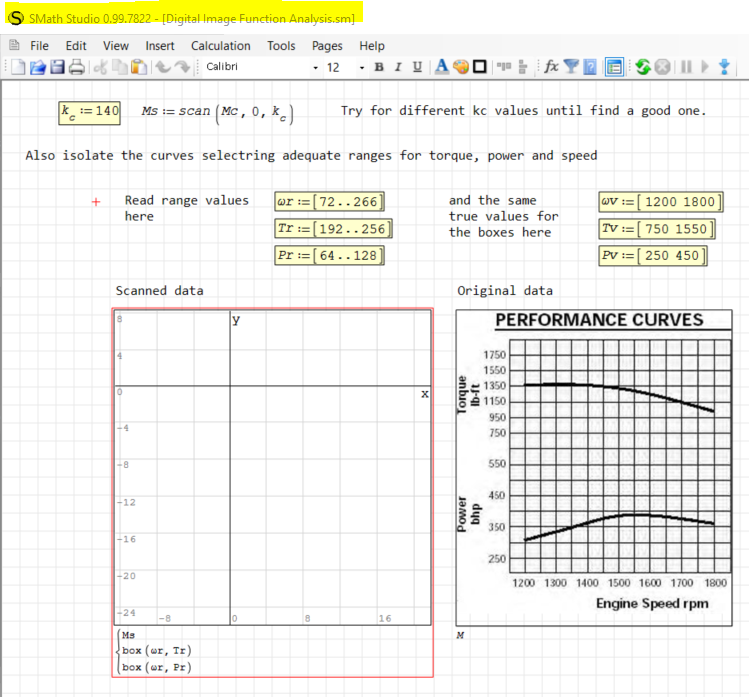Click the funnel icon in the toolbar

tap(571, 67)
